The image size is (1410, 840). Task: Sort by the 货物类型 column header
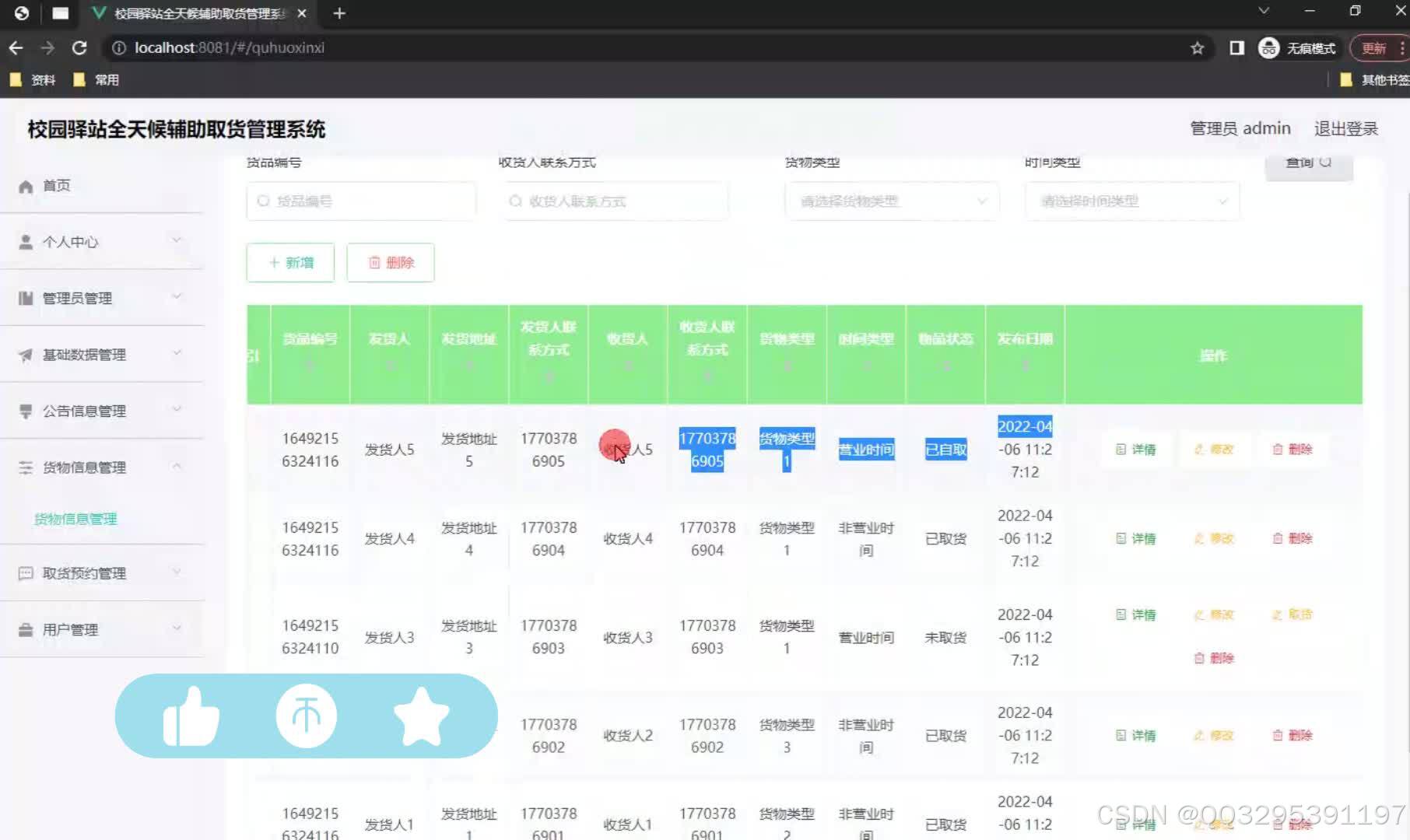[x=787, y=355]
